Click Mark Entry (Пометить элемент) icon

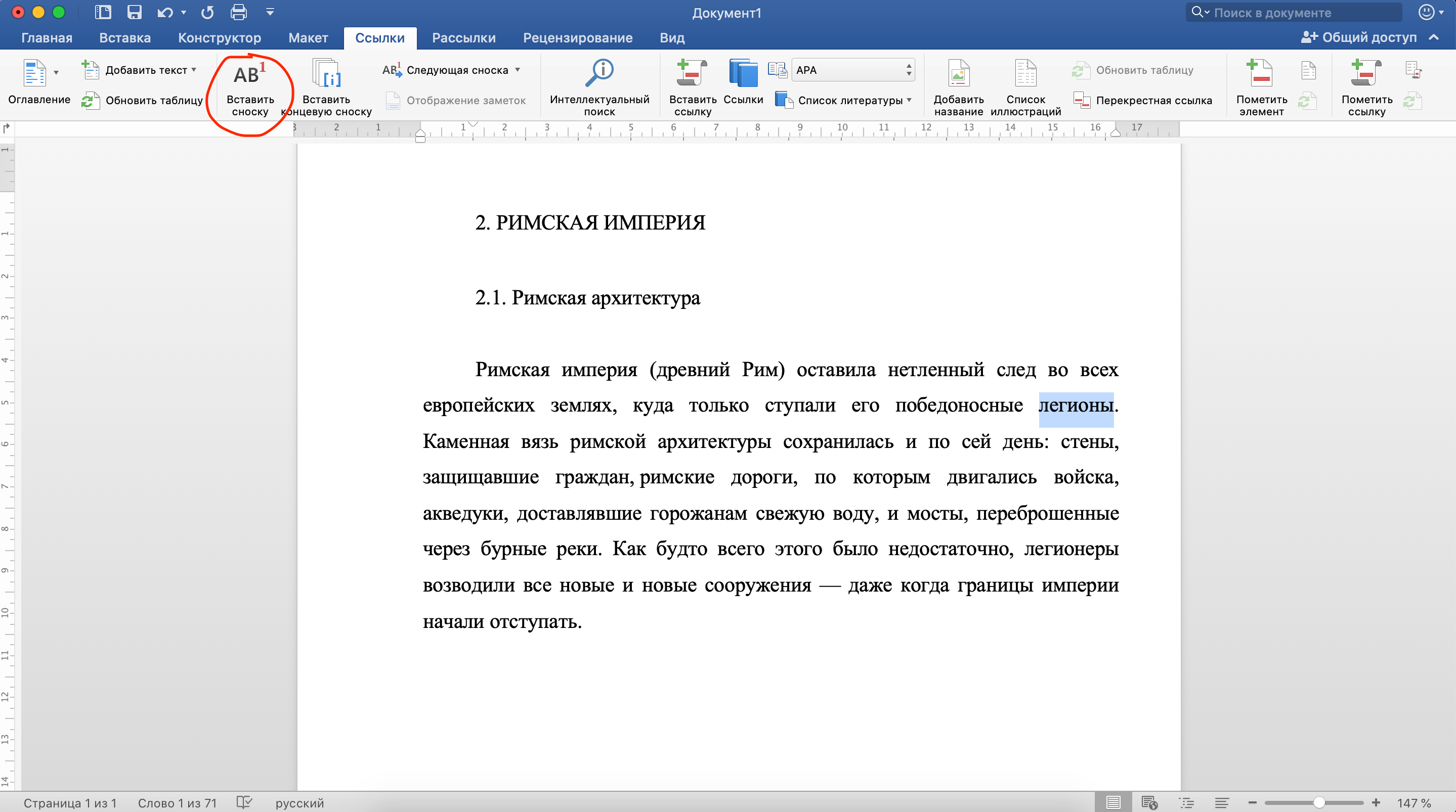pos(1261,73)
